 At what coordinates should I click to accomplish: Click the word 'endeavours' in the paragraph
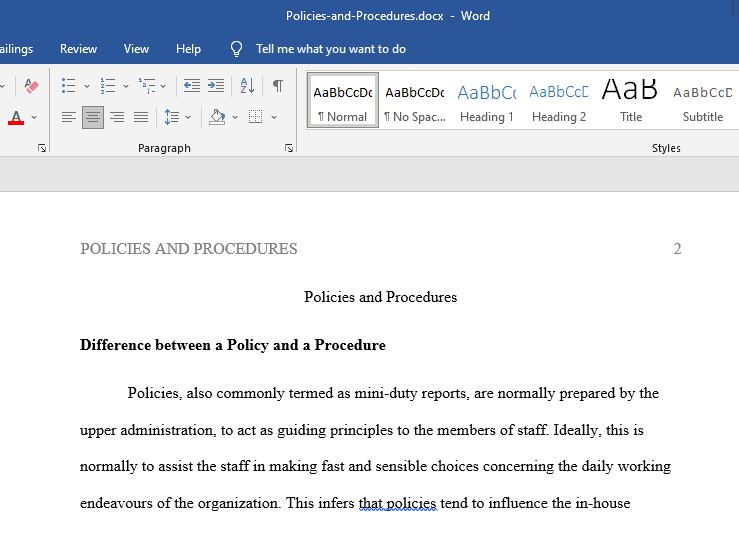[116, 503]
